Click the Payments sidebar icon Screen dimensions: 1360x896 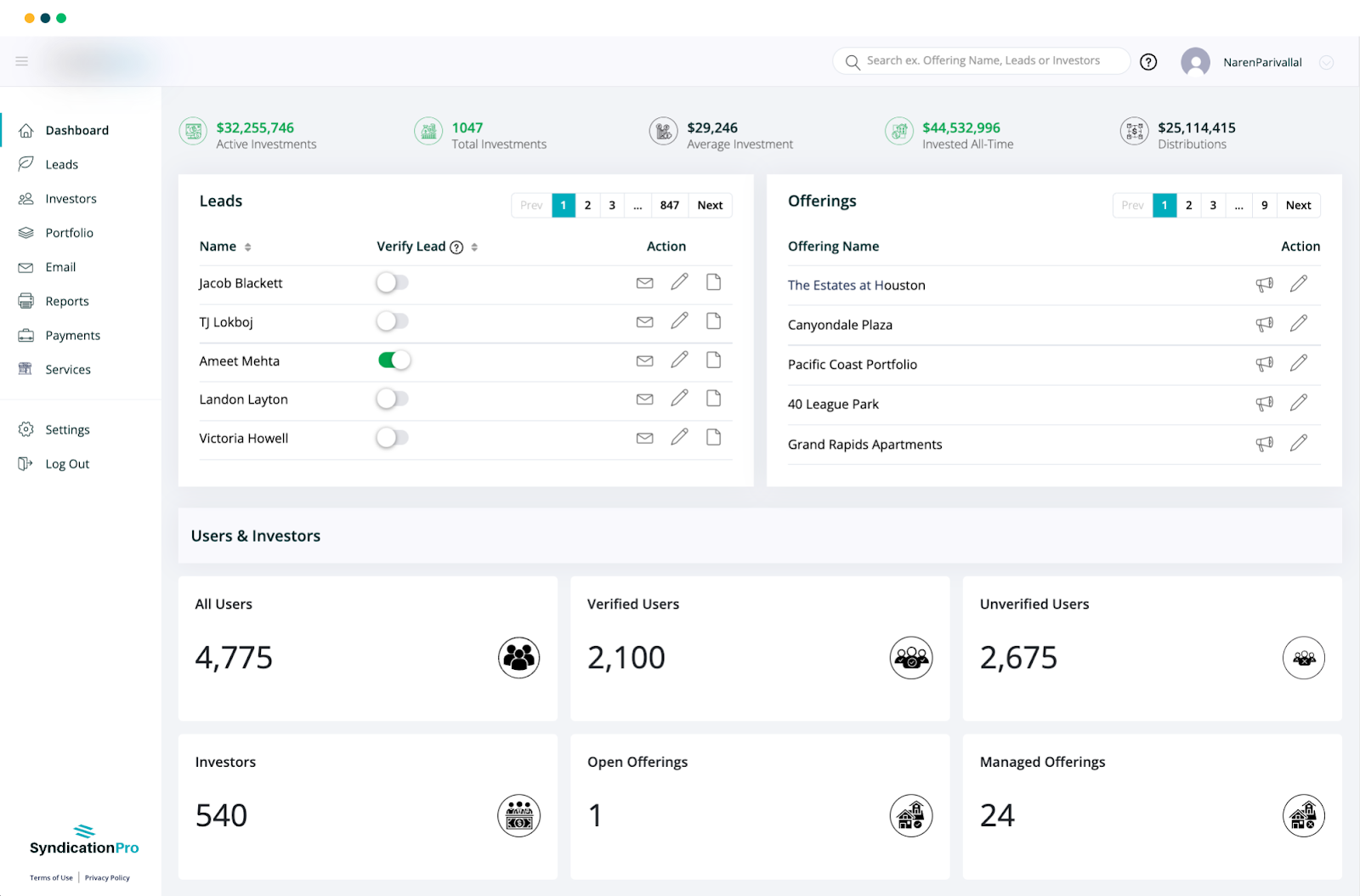26,335
